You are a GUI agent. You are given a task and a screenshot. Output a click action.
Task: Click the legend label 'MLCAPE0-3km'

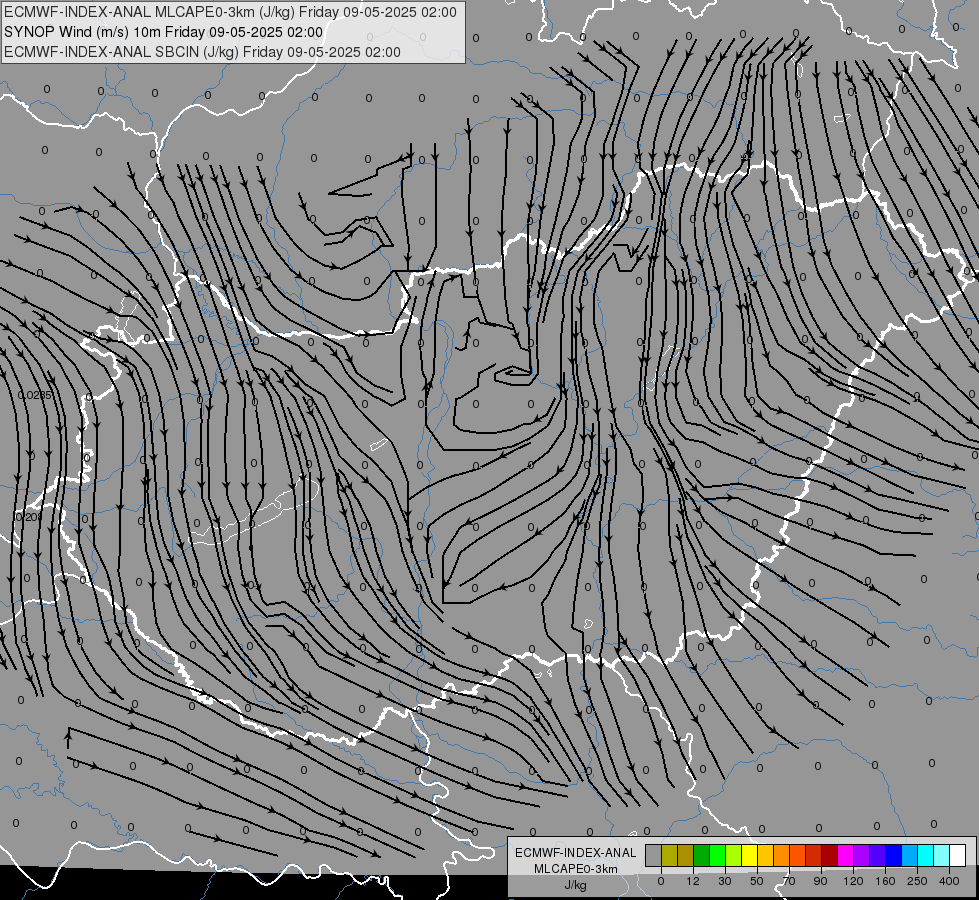tap(576, 869)
